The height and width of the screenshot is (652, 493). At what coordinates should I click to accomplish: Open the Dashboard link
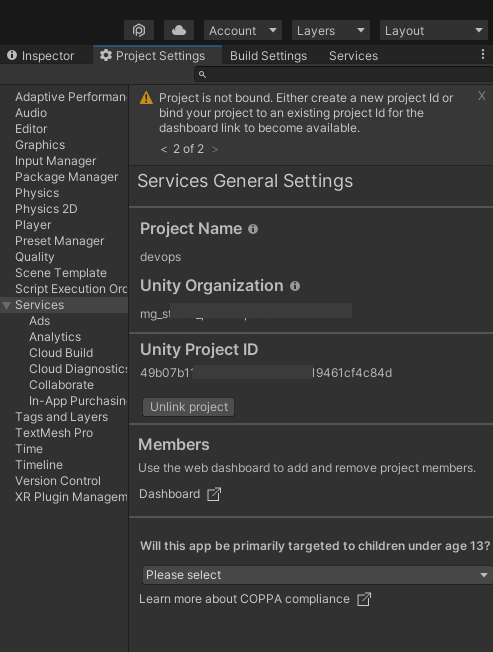pyautogui.click(x=170, y=494)
